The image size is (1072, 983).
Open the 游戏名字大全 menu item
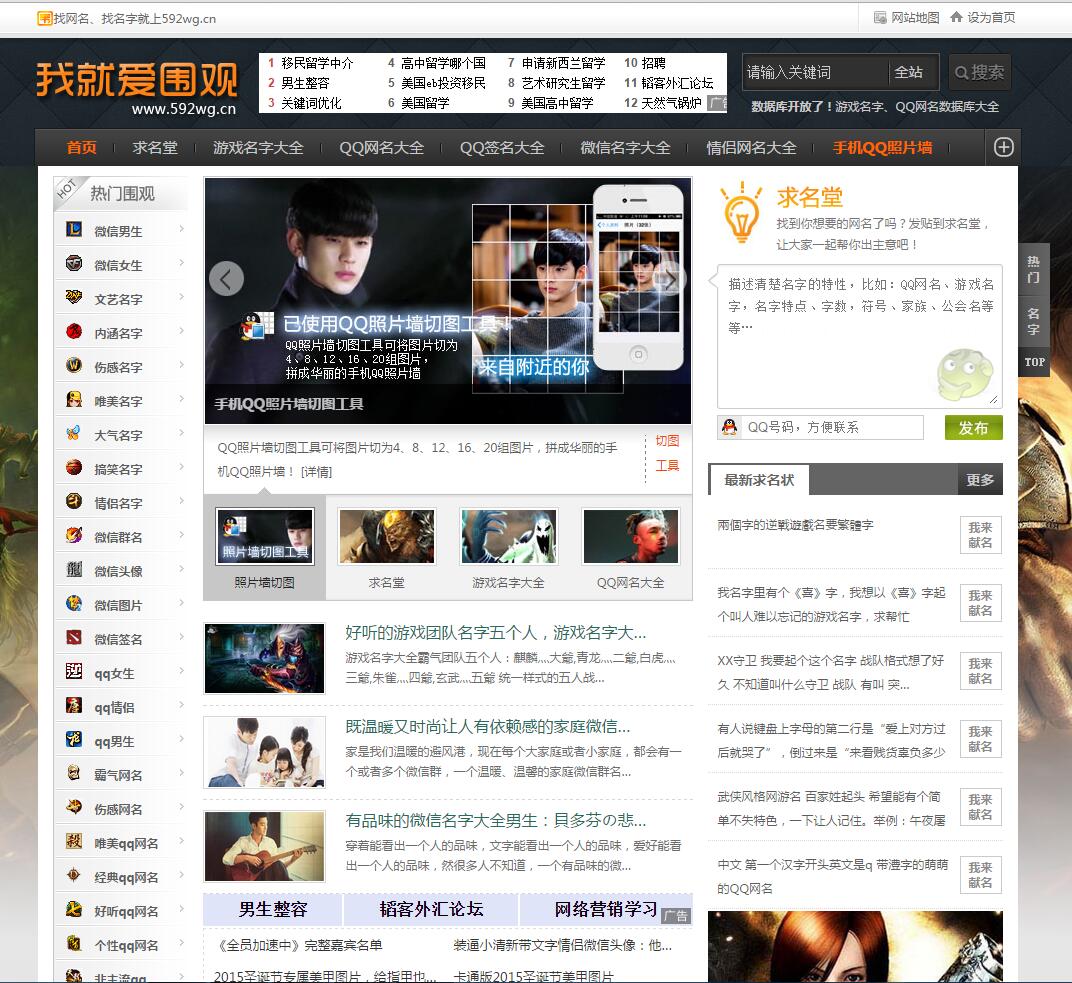click(x=258, y=148)
